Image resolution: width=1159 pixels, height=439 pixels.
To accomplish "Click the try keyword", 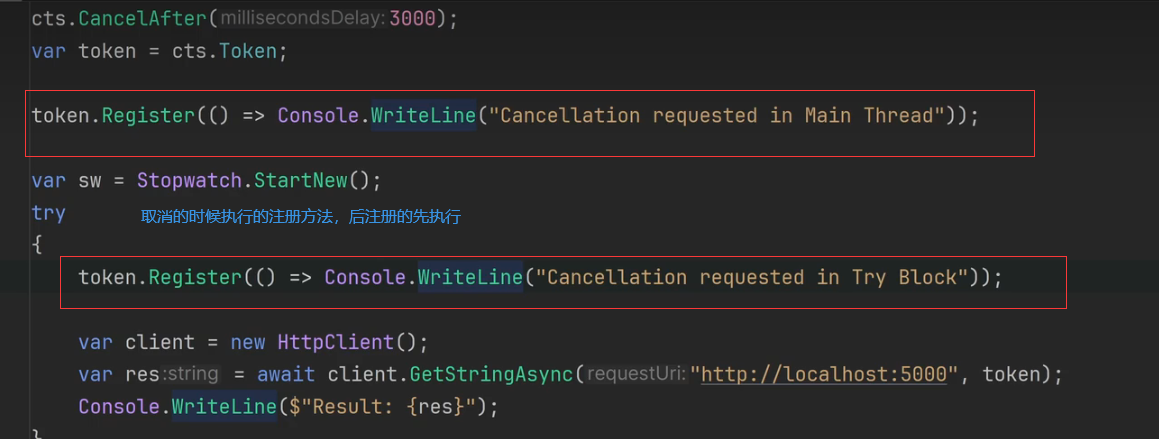I will 48,214.
